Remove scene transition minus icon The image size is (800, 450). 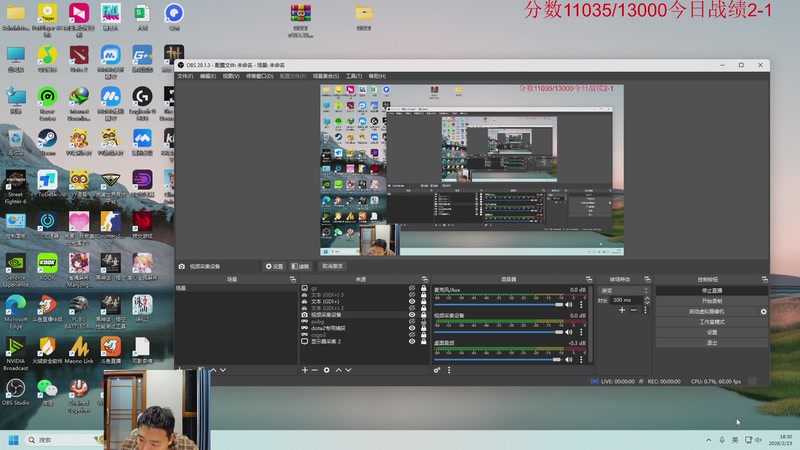tap(634, 310)
